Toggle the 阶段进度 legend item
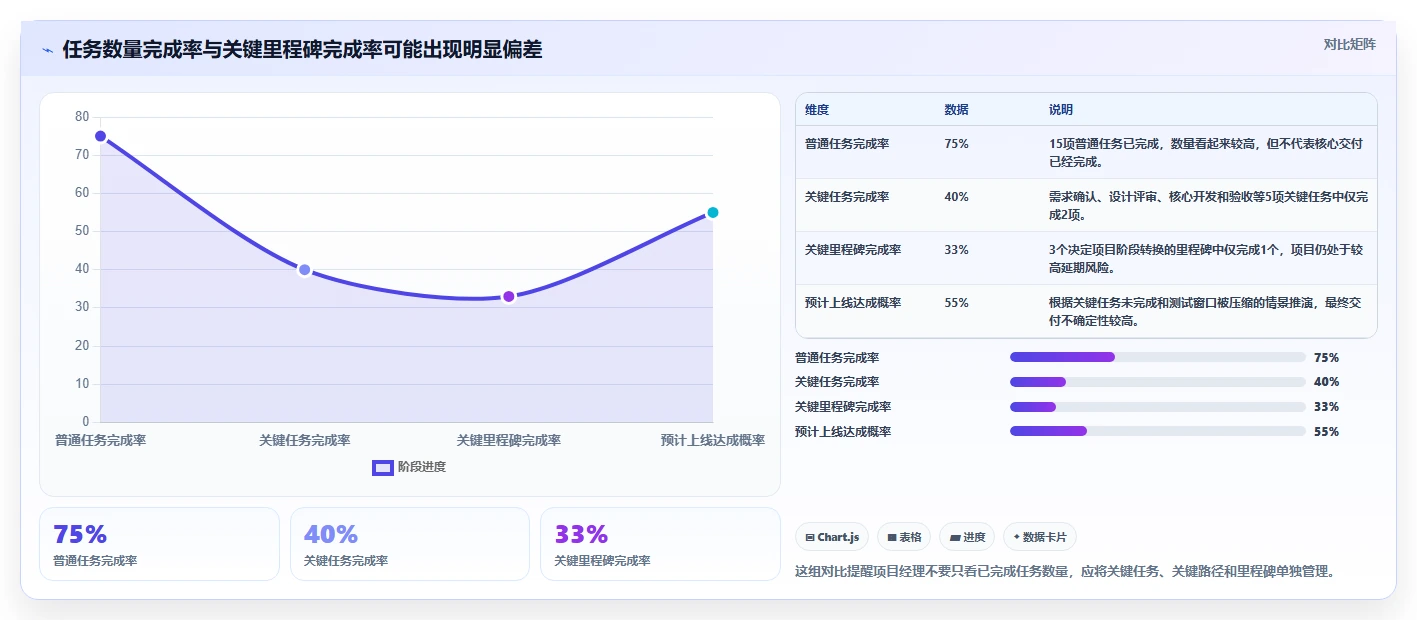Screen dimensions: 1417x620 point(409,467)
